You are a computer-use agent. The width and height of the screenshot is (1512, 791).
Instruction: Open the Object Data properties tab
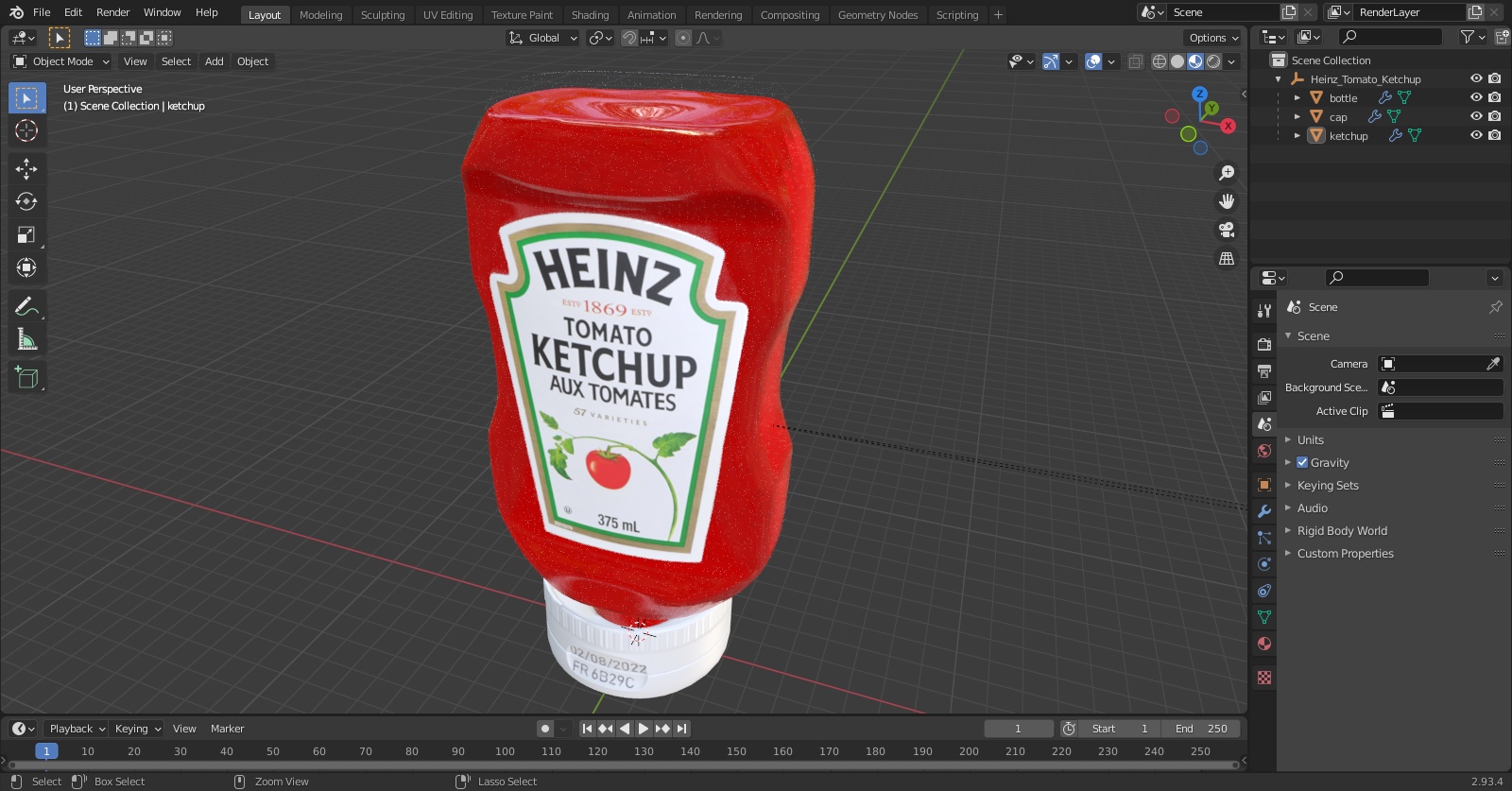[x=1264, y=617]
